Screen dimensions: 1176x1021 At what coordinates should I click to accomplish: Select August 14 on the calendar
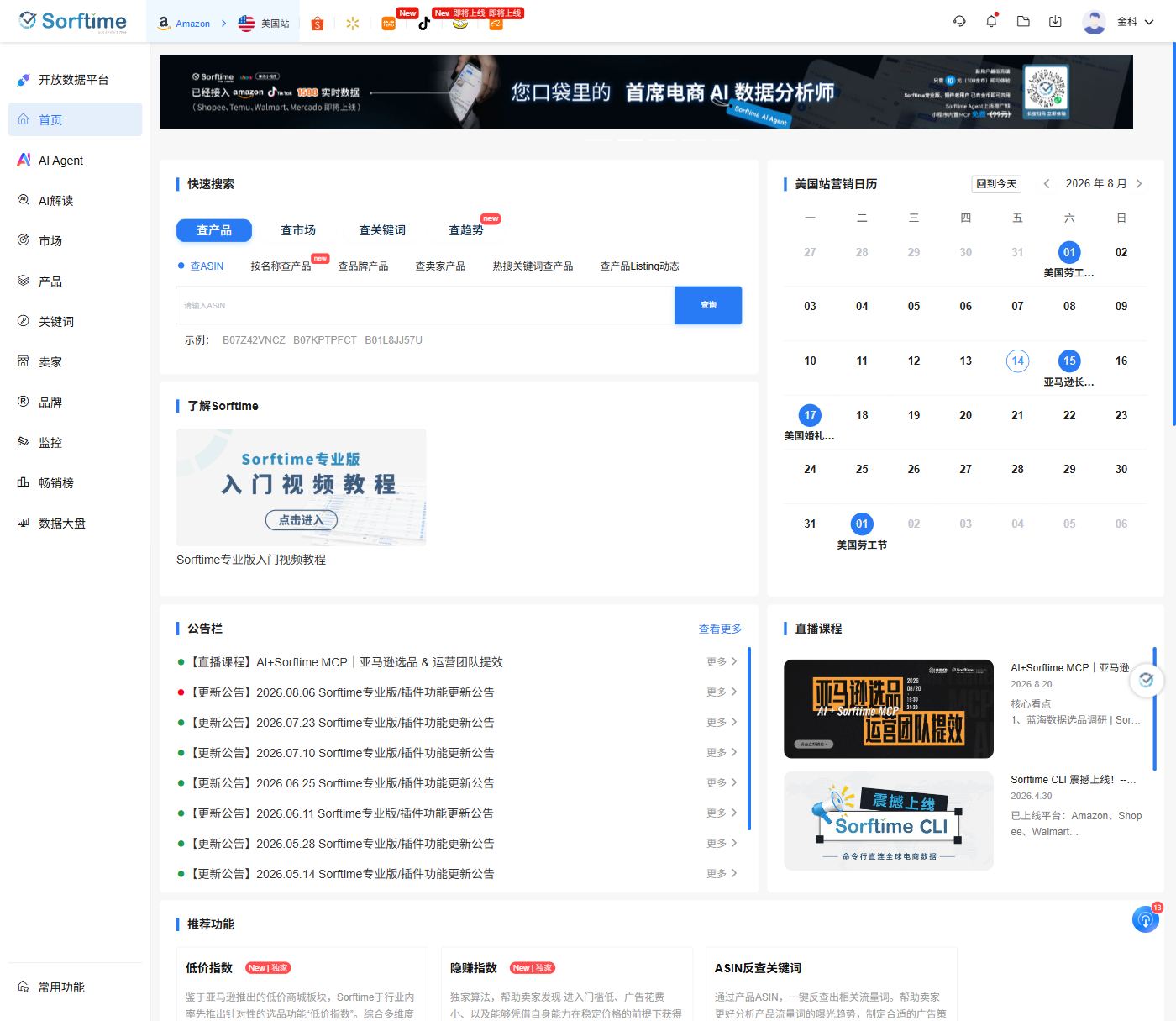tap(1017, 361)
